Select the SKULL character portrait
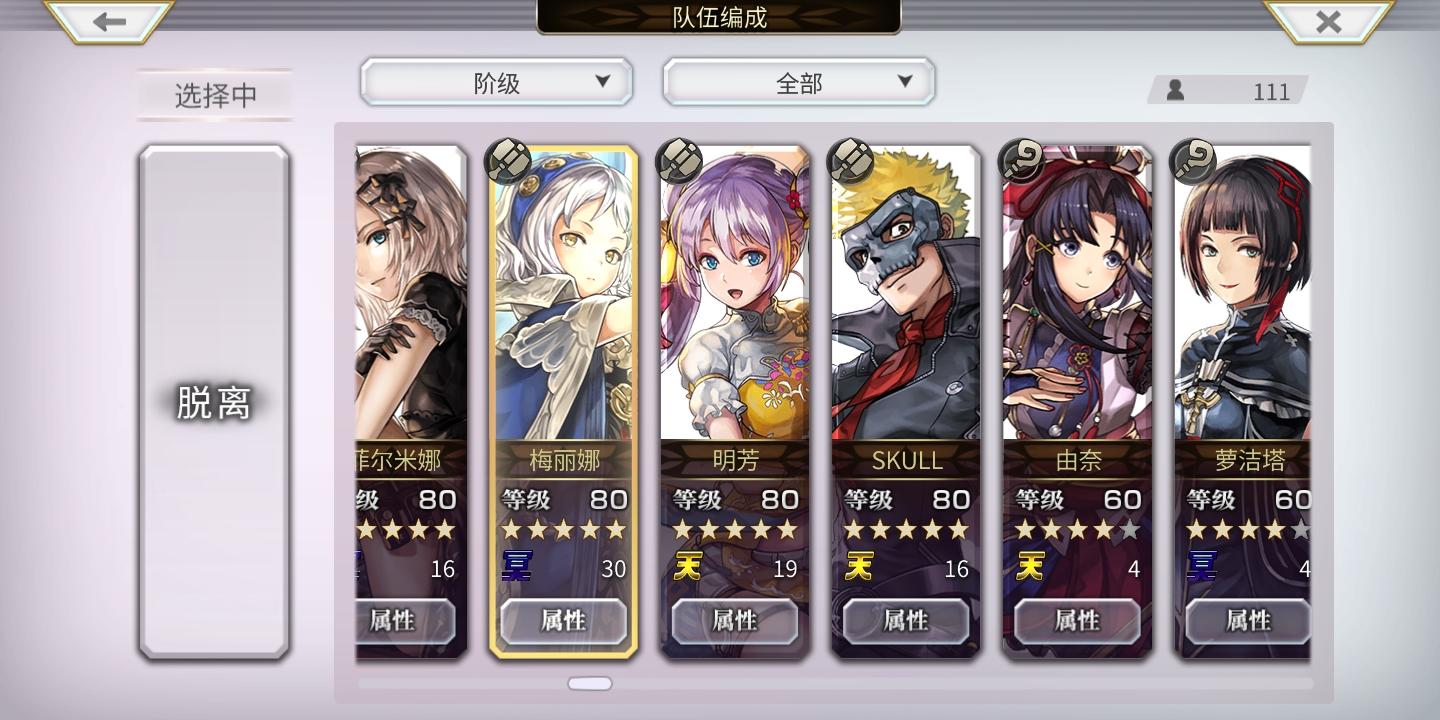Viewport: 1440px width, 720px height. pyautogui.click(x=906, y=293)
